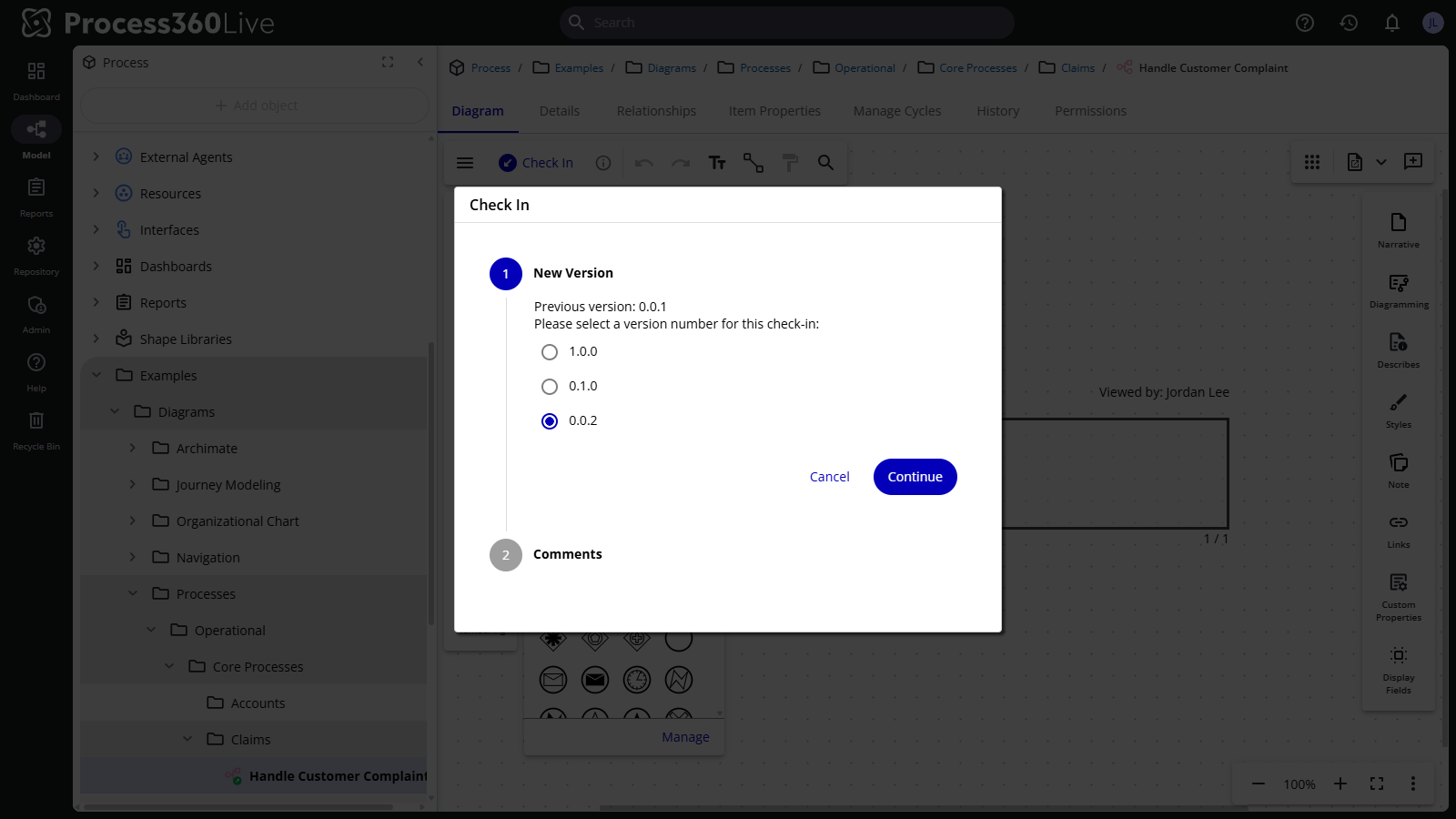Screen dimensions: 1456x819
Task: Expand Shape Libraries tree node
Action: [x=96, y=339]
